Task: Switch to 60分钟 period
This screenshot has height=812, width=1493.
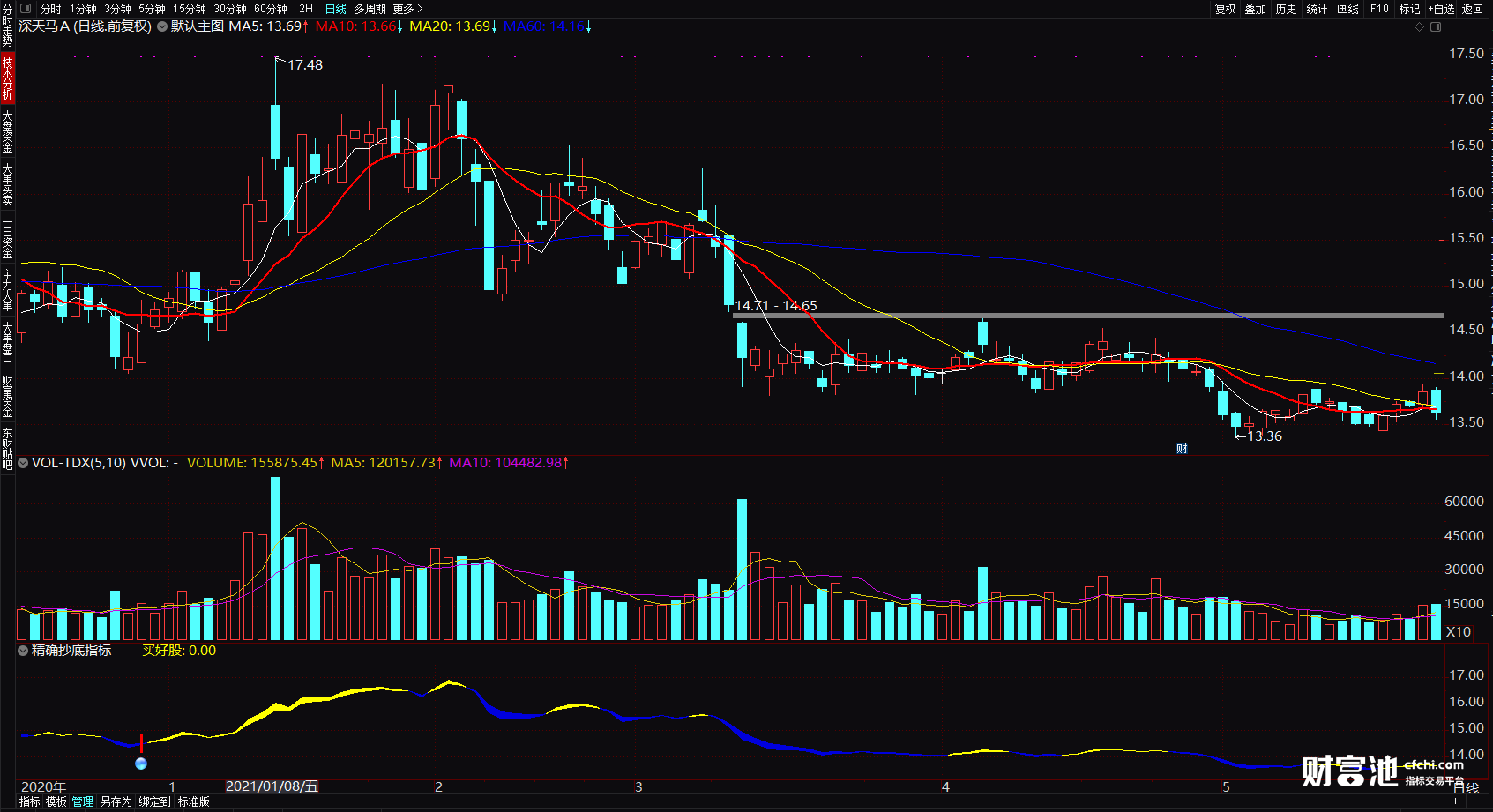Action: click(271, 9)
